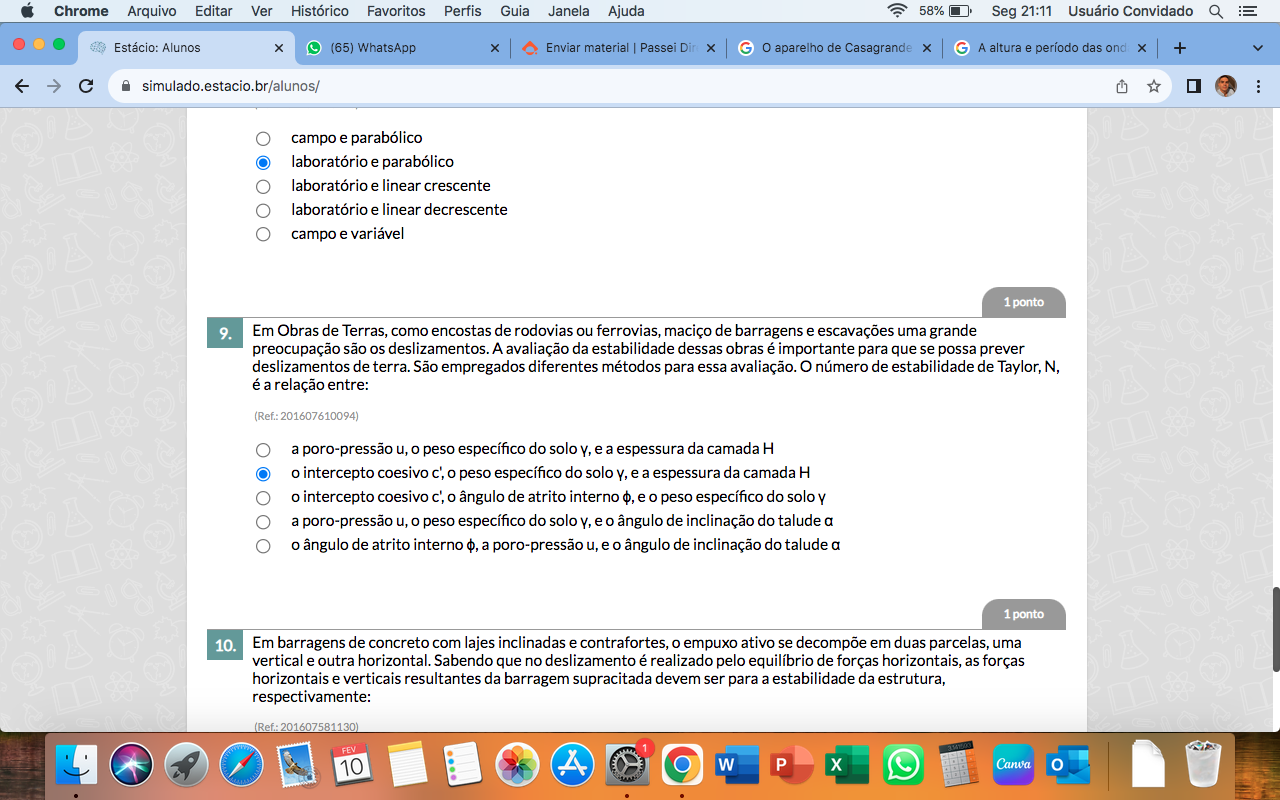Switch to the WhatsApp tab
Image resolution: width=1280 pixels, height=800 pixels.
pyautogui.click(x=400, y=47)
